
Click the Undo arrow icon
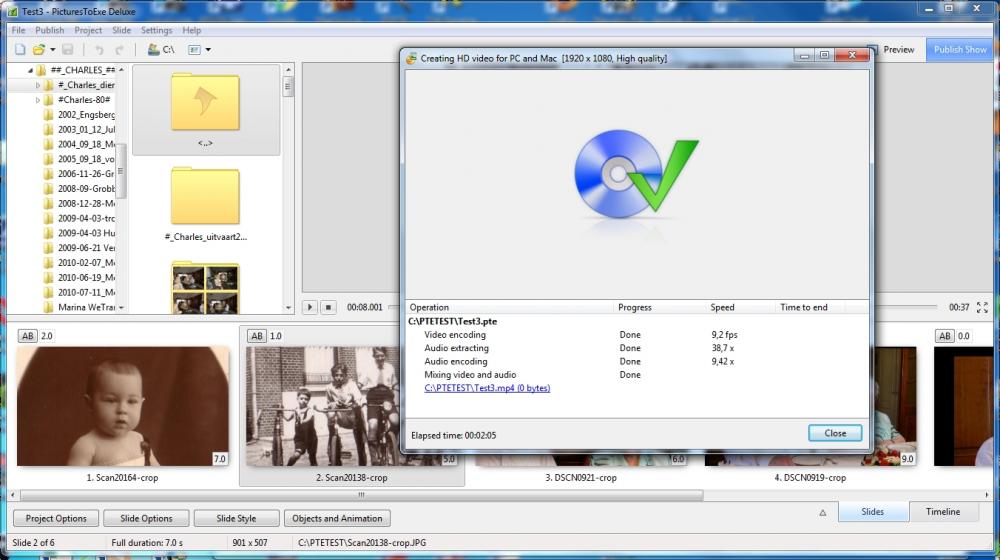point(98,49)
